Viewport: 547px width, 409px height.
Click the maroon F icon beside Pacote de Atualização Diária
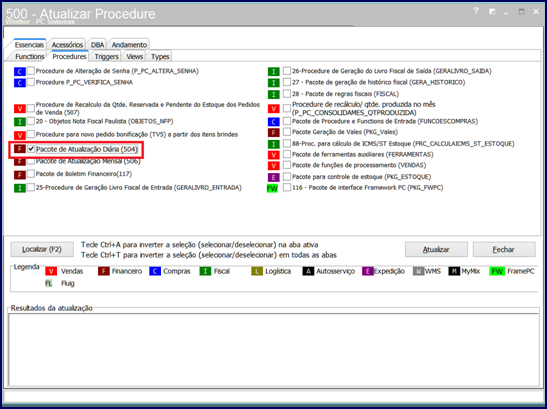coord(20,149)
